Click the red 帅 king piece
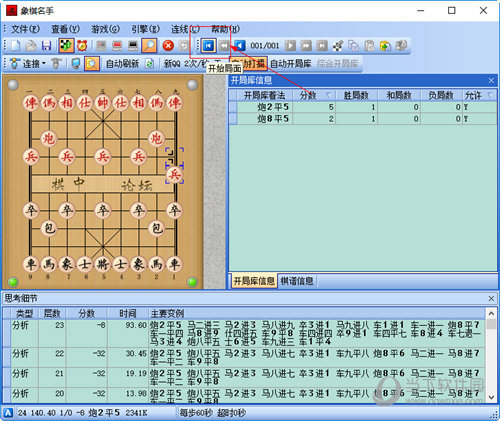This screenshot has width=500, height=421. (x=103, y=103)
